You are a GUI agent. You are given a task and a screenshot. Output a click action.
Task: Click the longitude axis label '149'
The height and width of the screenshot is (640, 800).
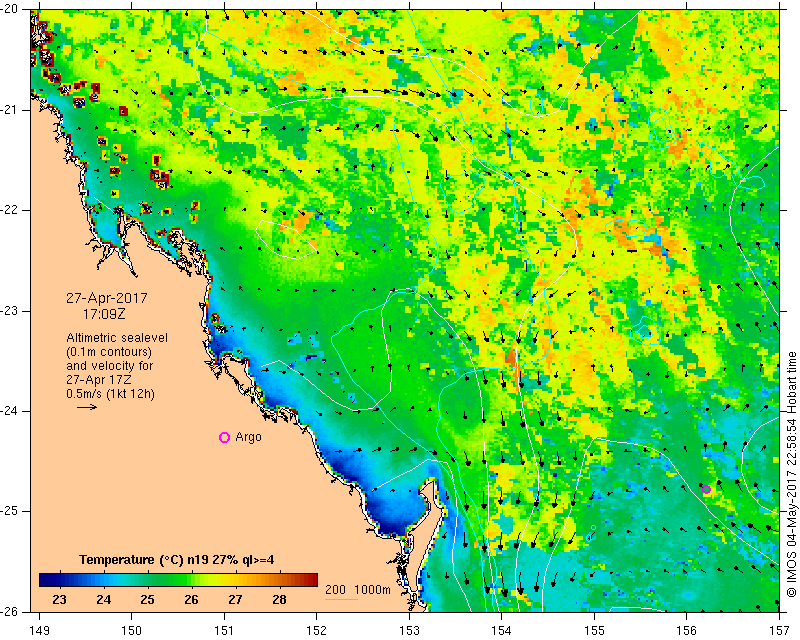[39, 631]
